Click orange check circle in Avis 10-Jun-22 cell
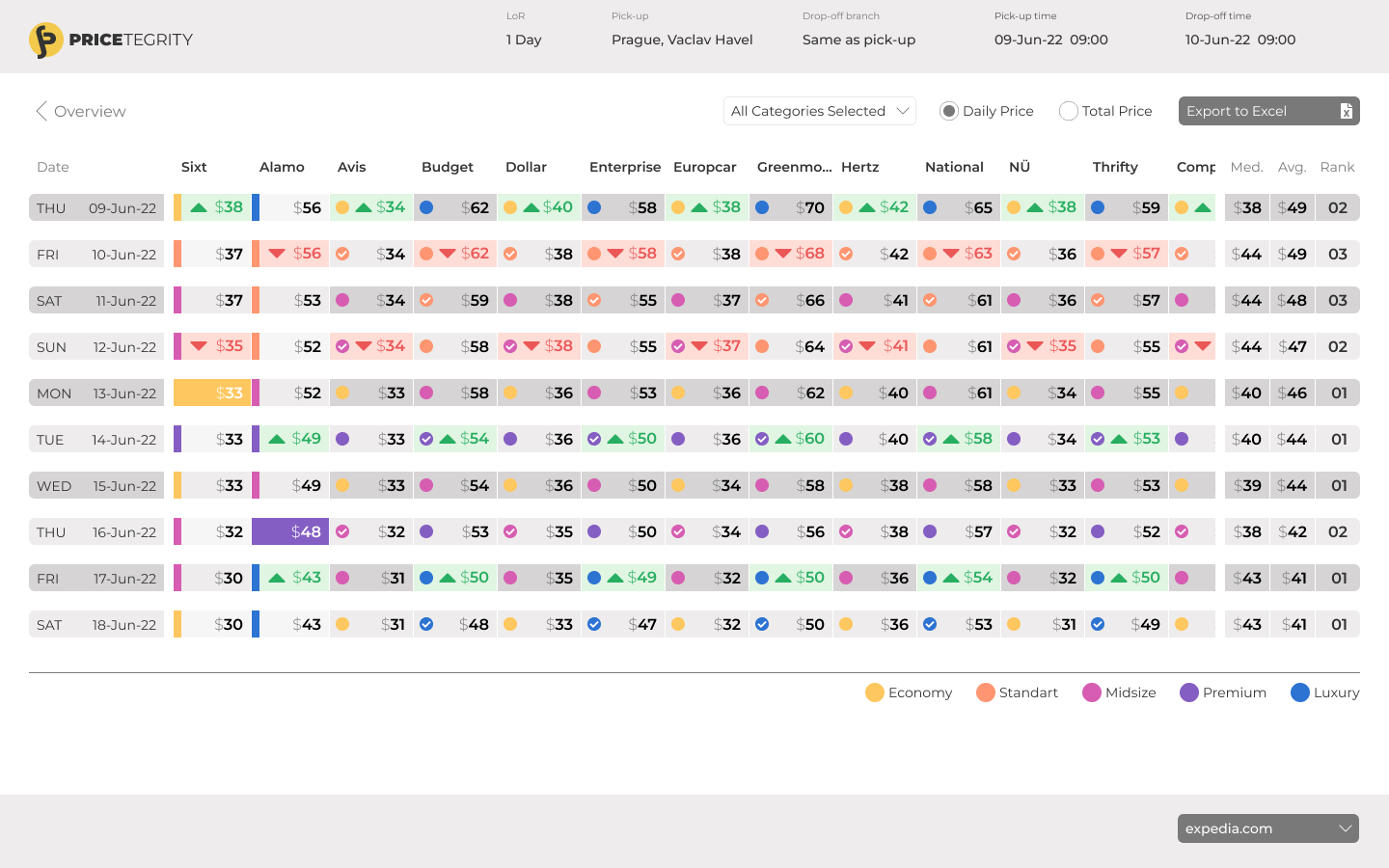 click(x=342, y=254)
